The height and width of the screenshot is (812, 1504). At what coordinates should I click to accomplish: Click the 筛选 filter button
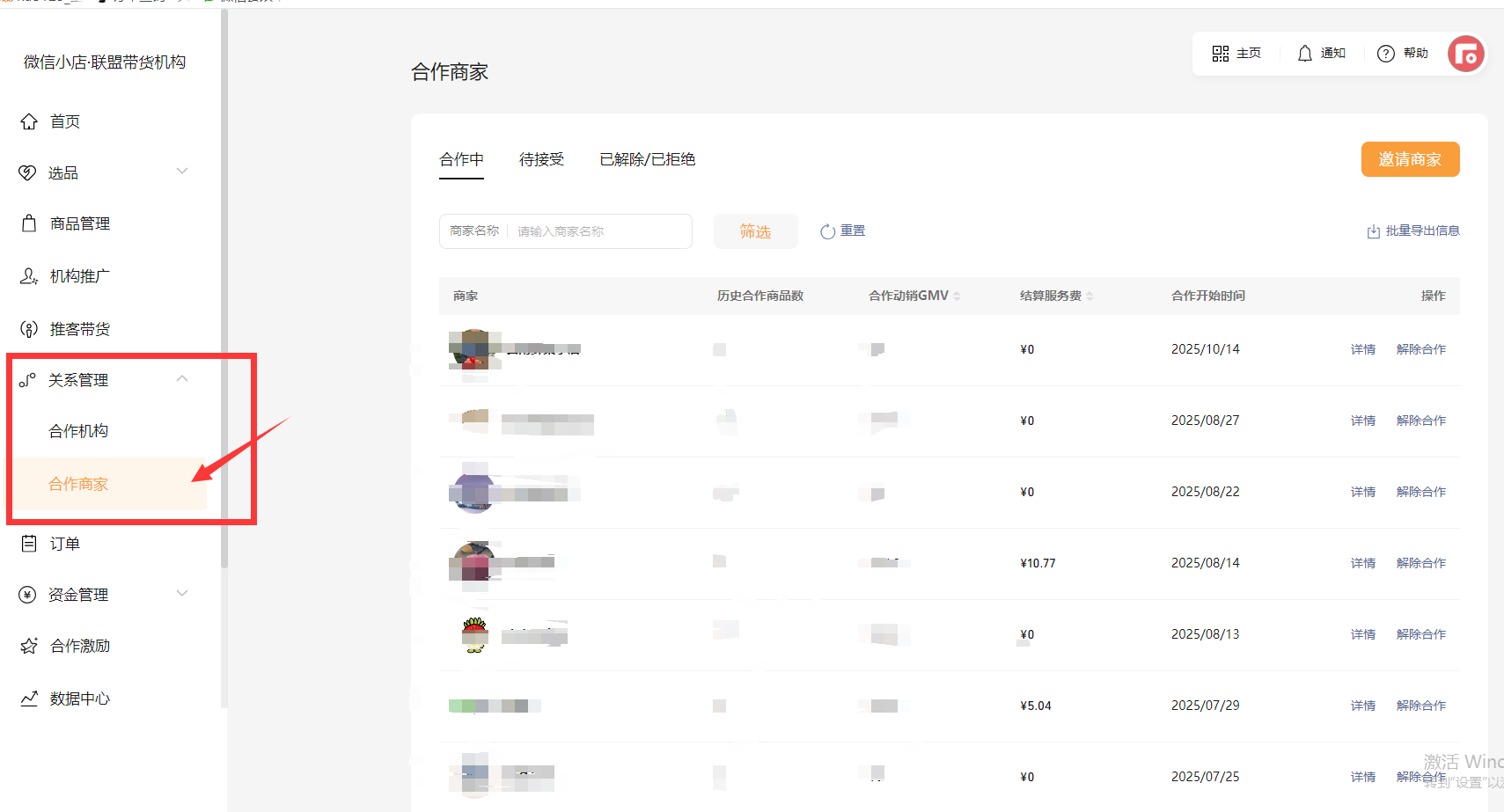[755, 231]
